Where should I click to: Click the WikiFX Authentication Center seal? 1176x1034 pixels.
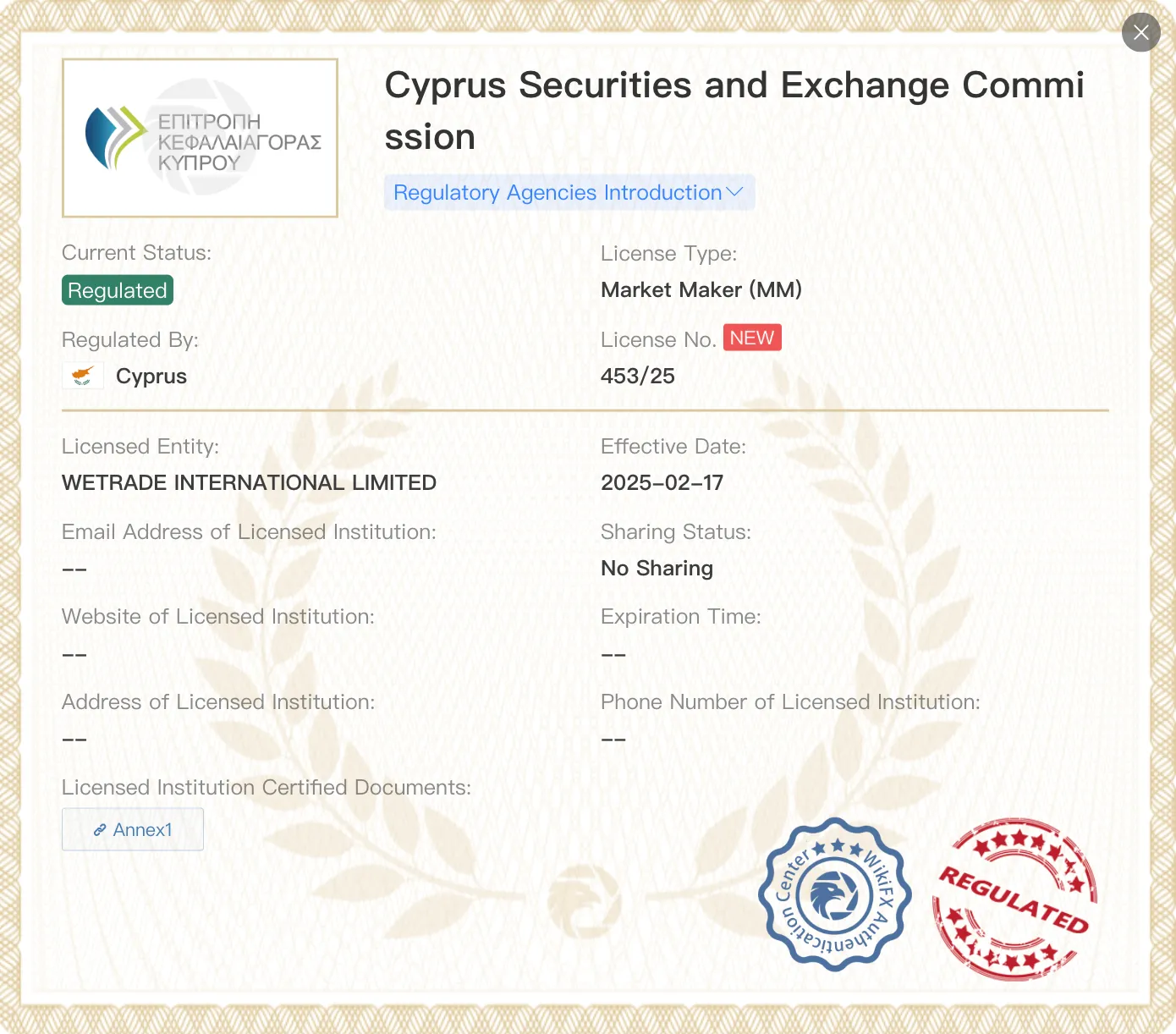[835, 894]
